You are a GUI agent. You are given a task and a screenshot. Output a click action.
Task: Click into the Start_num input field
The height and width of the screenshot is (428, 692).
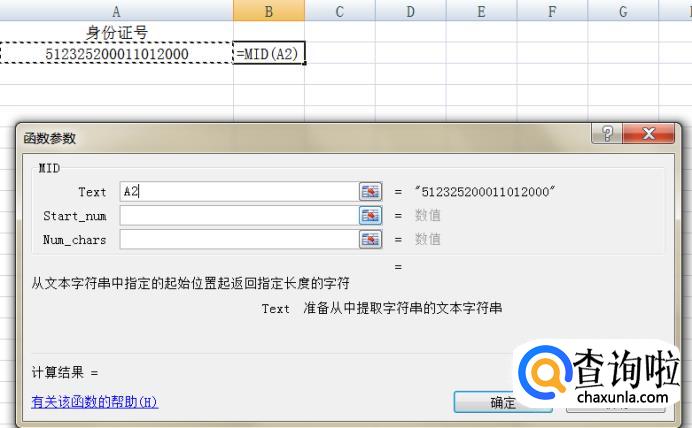[238, 215]
